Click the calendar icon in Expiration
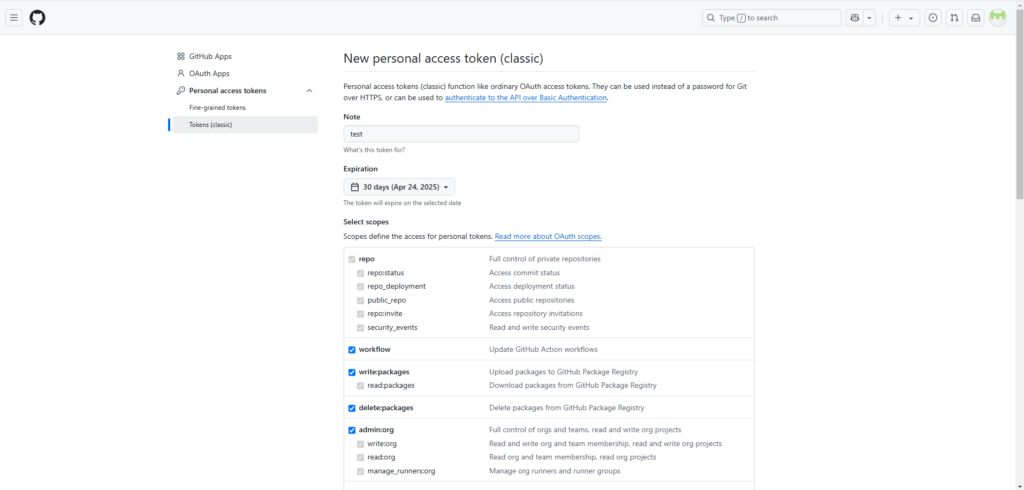Viewport: 1024px width, 490px height. click(355, 187)
